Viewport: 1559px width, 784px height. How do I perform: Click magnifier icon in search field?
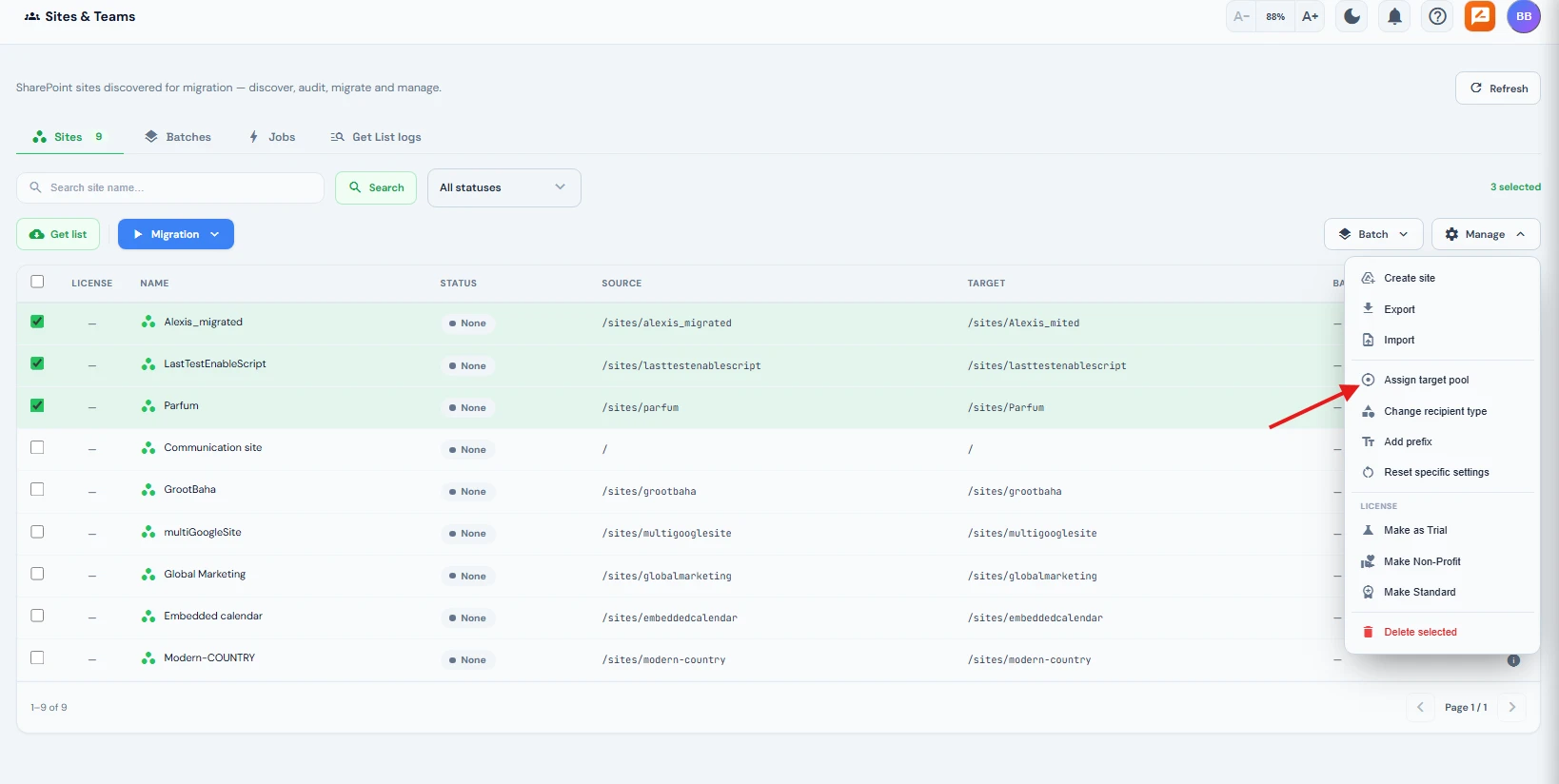[x=35, y=187]
